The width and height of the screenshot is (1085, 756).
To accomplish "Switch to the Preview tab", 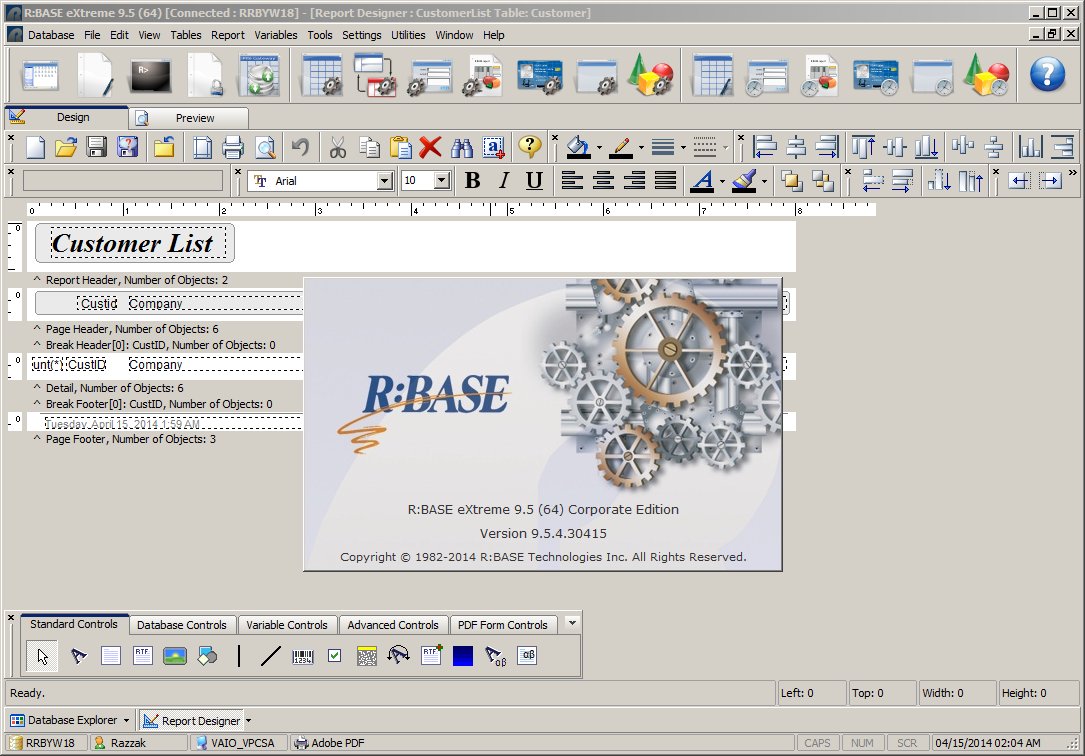I will coord(194,118).
